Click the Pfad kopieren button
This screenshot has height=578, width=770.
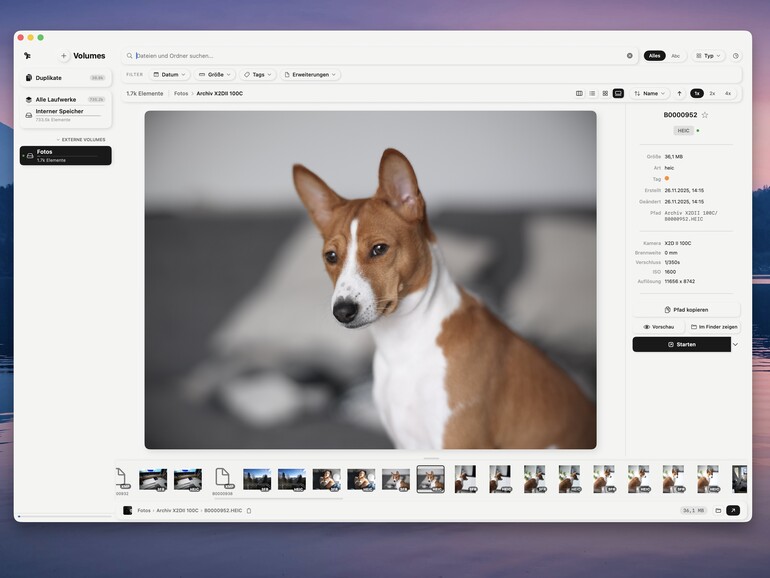point(686,310)
